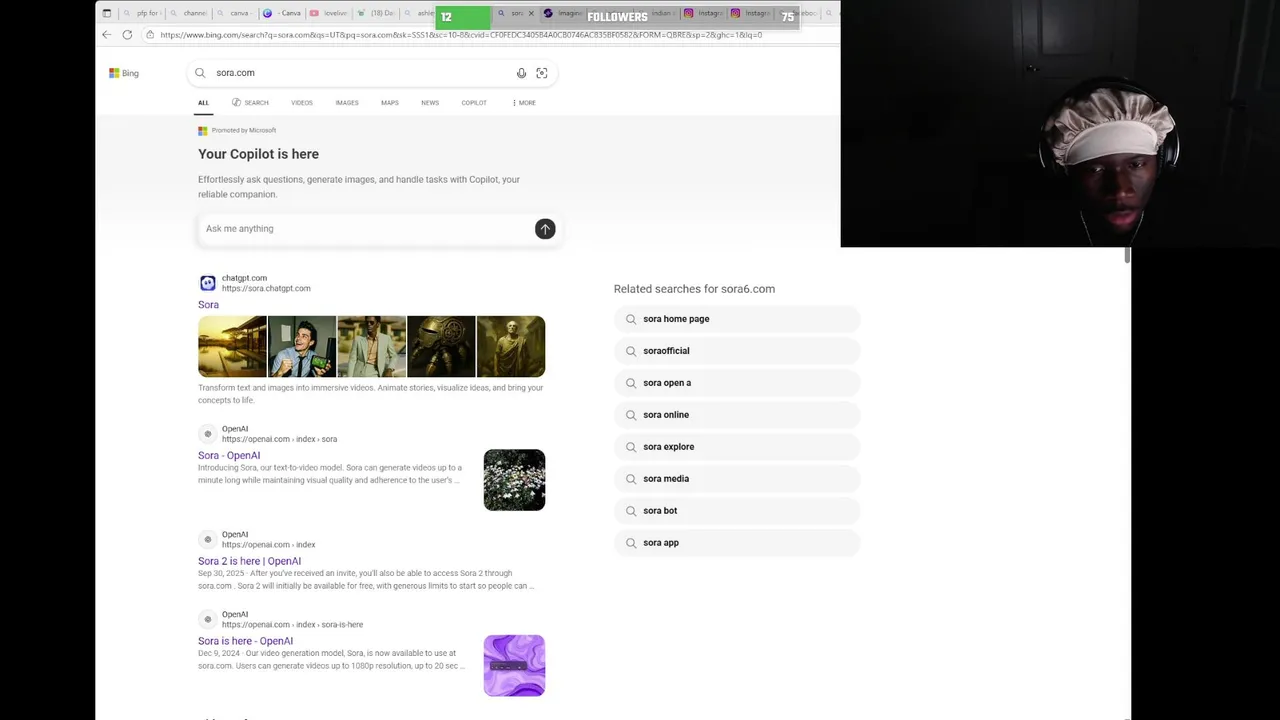Search related term sora home page
Viewport: 1280px width, 720px height.
737,319
